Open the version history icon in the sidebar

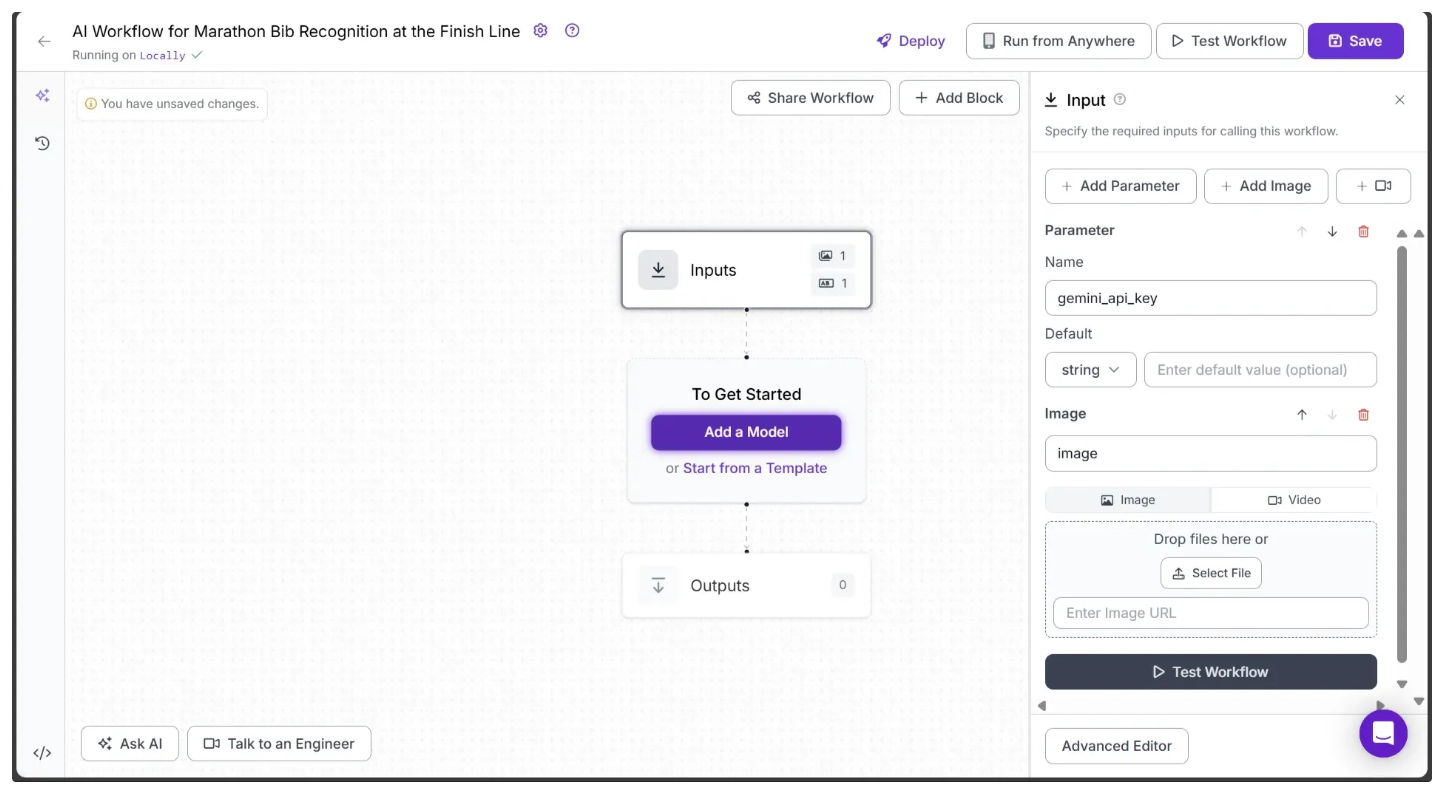tap(42, 143)
